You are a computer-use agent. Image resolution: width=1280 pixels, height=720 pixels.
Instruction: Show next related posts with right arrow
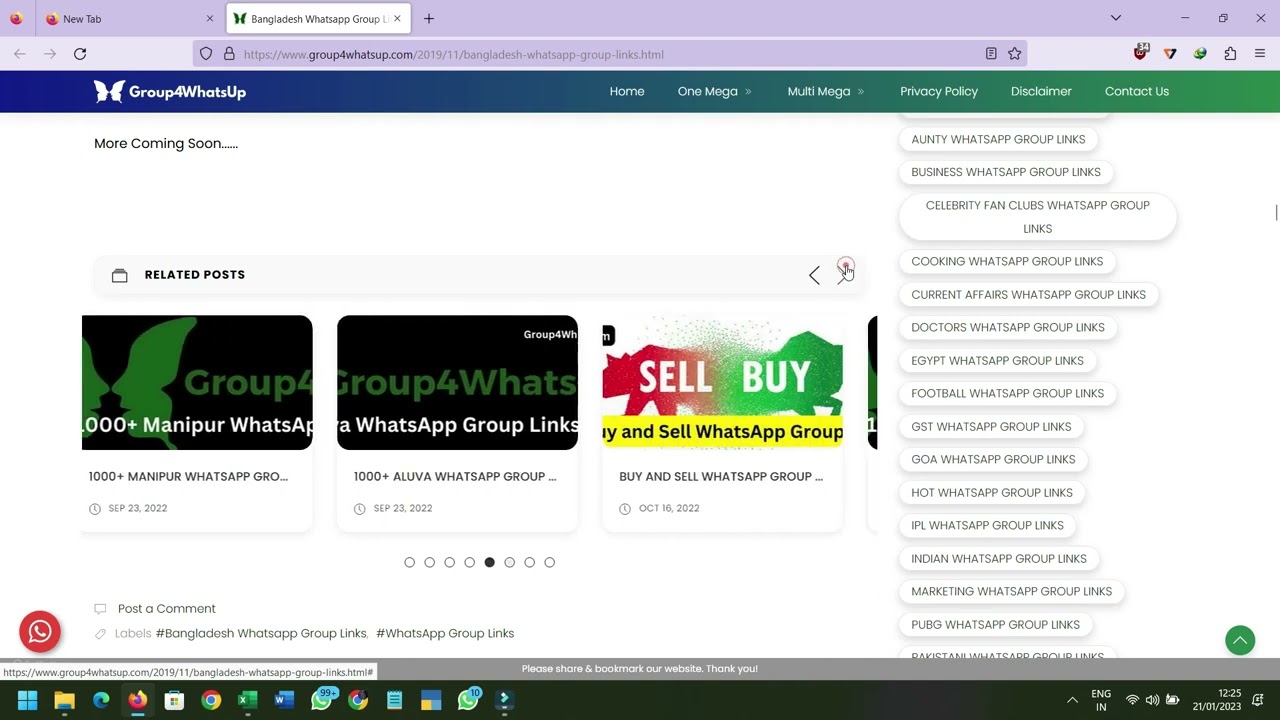click(844, 275)
